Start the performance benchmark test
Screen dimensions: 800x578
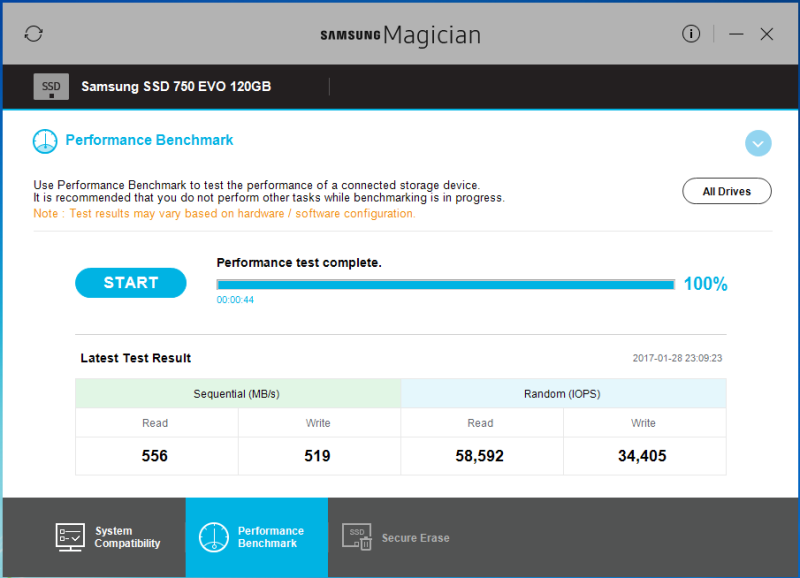tap(131, 283)
